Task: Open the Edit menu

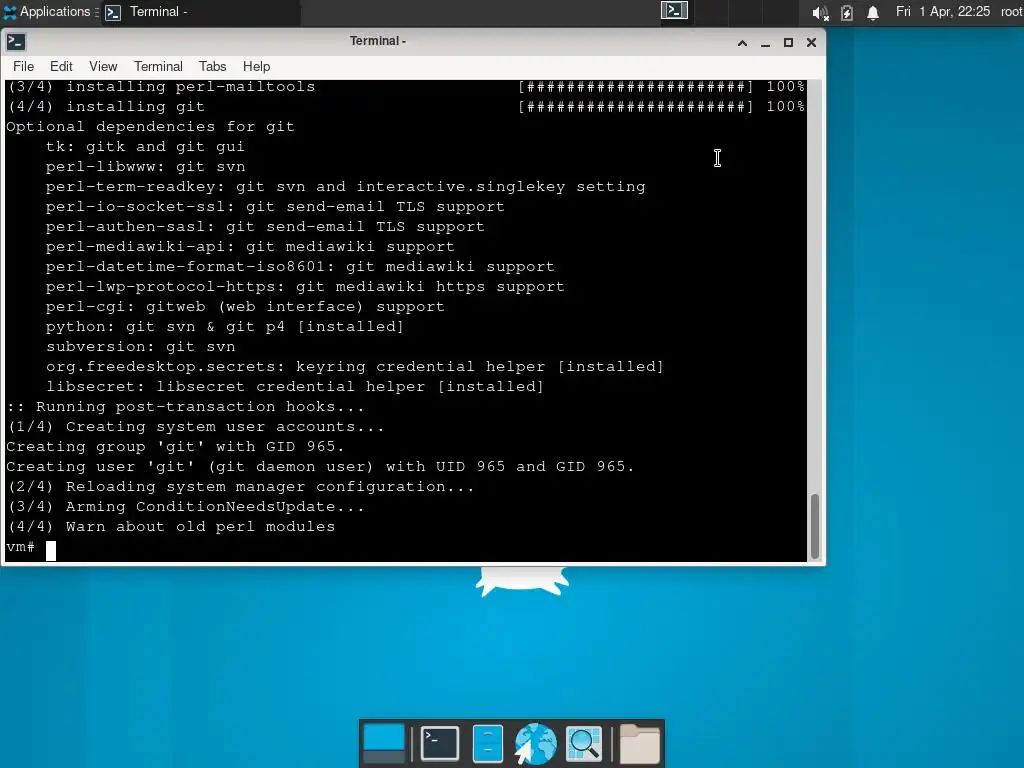Action: tap(61, 67)
